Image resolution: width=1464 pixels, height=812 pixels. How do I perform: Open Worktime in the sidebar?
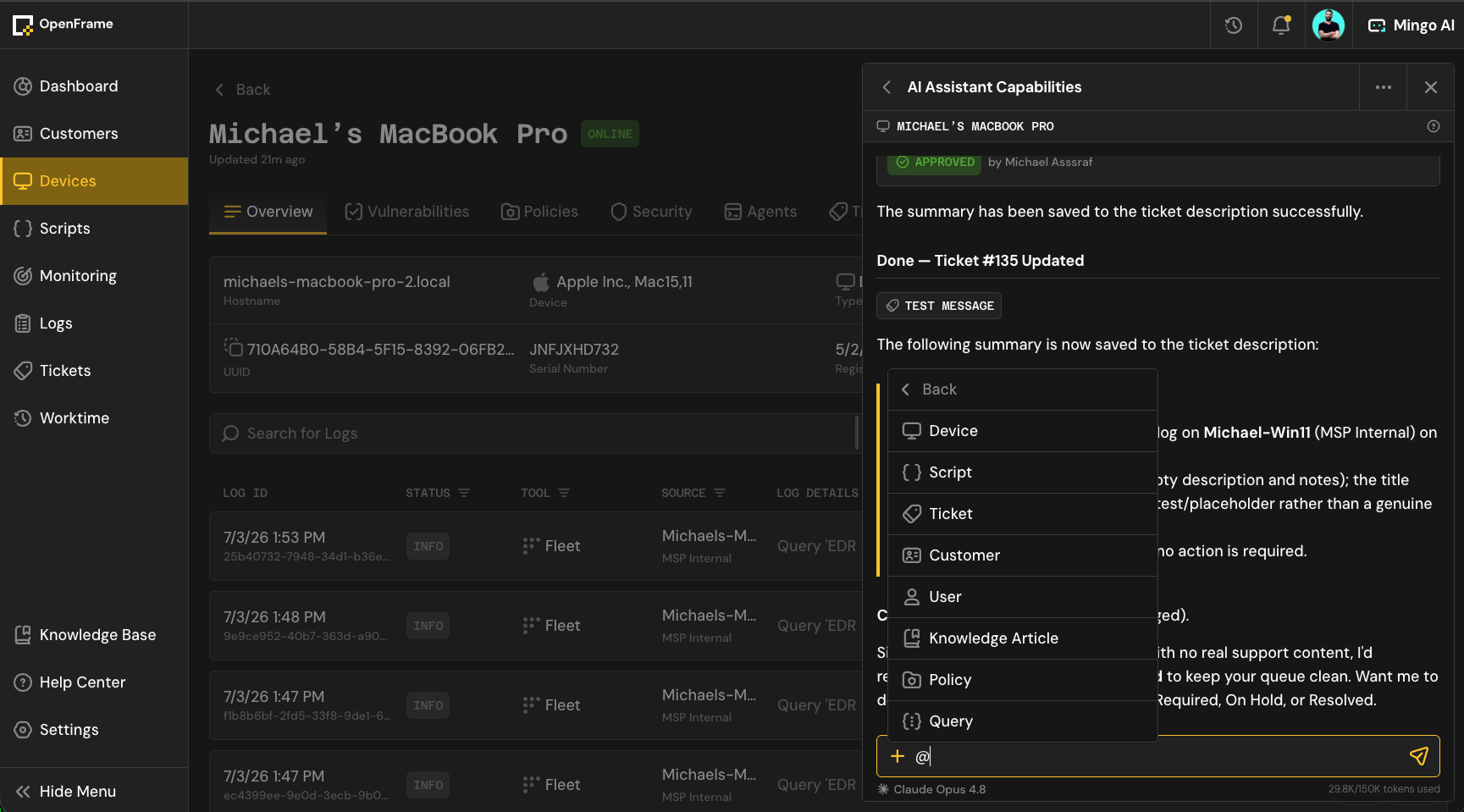click(94, 418)
